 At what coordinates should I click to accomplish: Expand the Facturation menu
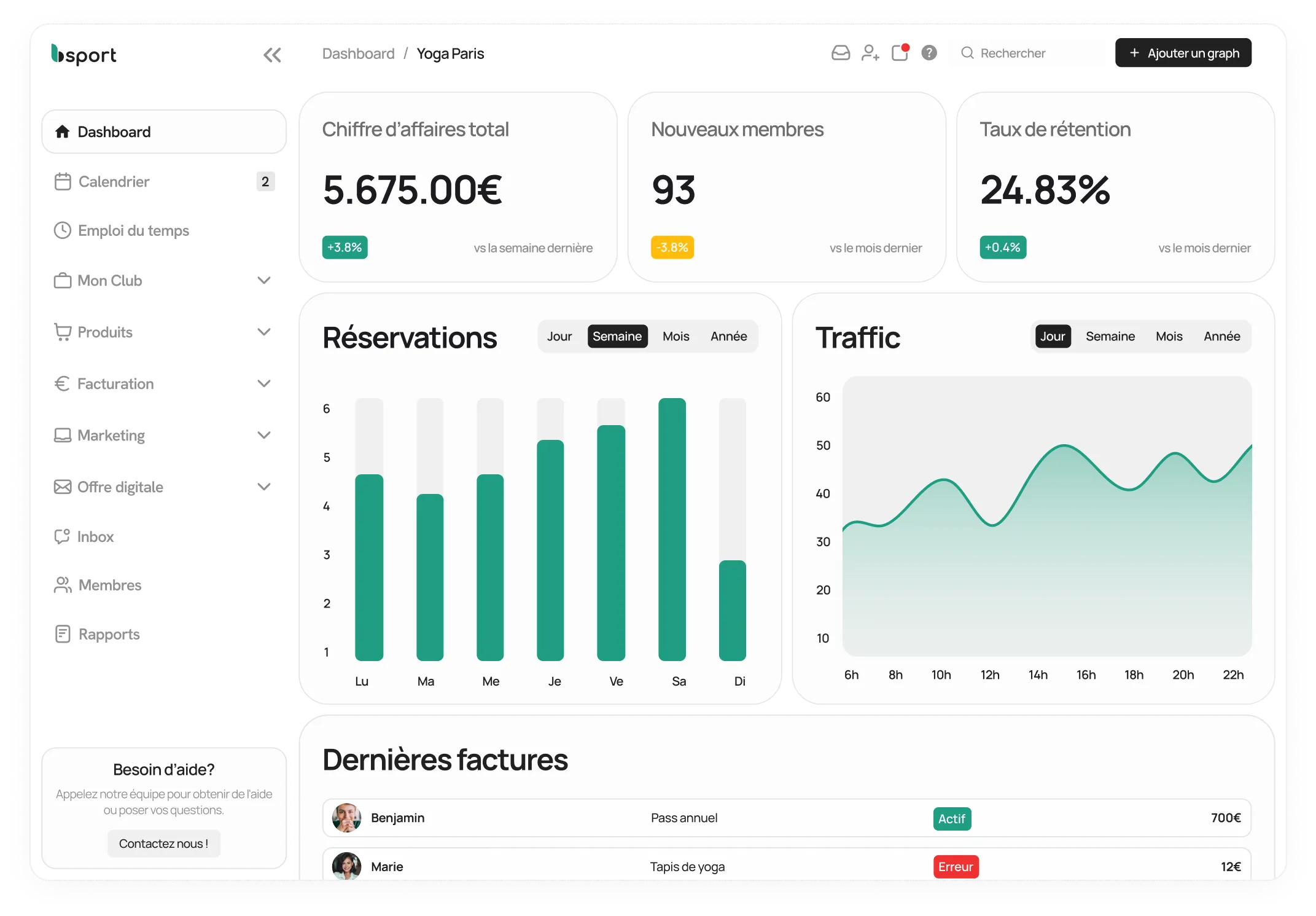click(x=265, y=383)
